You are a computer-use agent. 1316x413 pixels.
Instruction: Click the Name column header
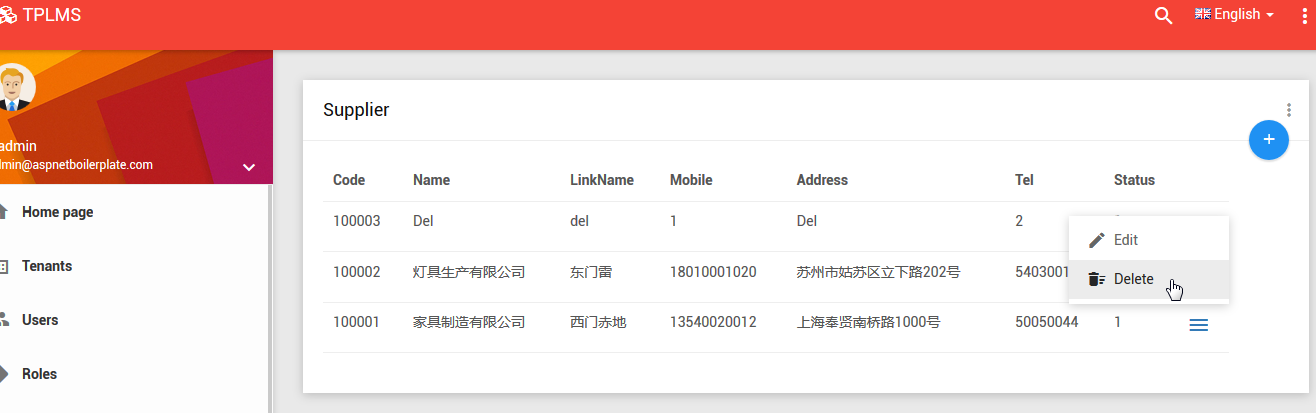click(431, 180)
